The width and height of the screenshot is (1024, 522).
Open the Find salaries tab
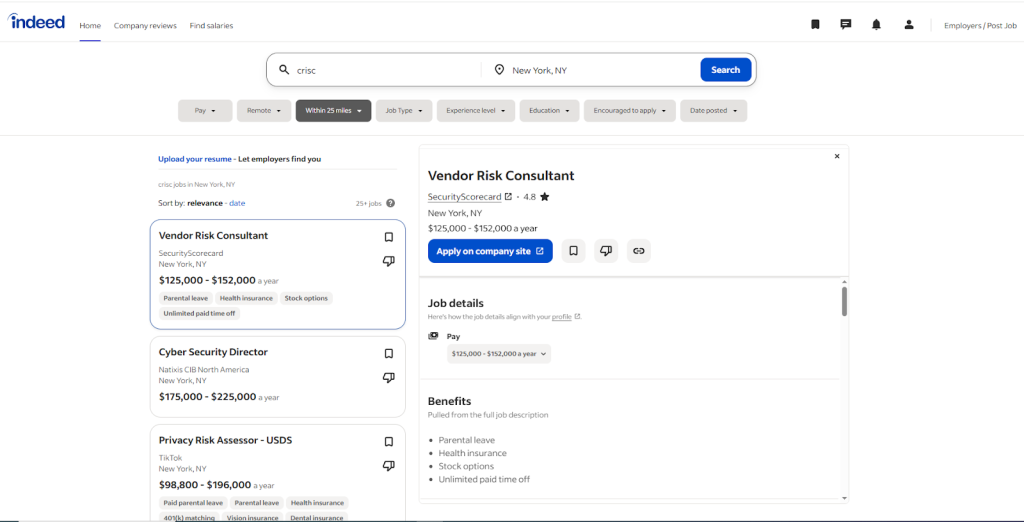[211, 25]
